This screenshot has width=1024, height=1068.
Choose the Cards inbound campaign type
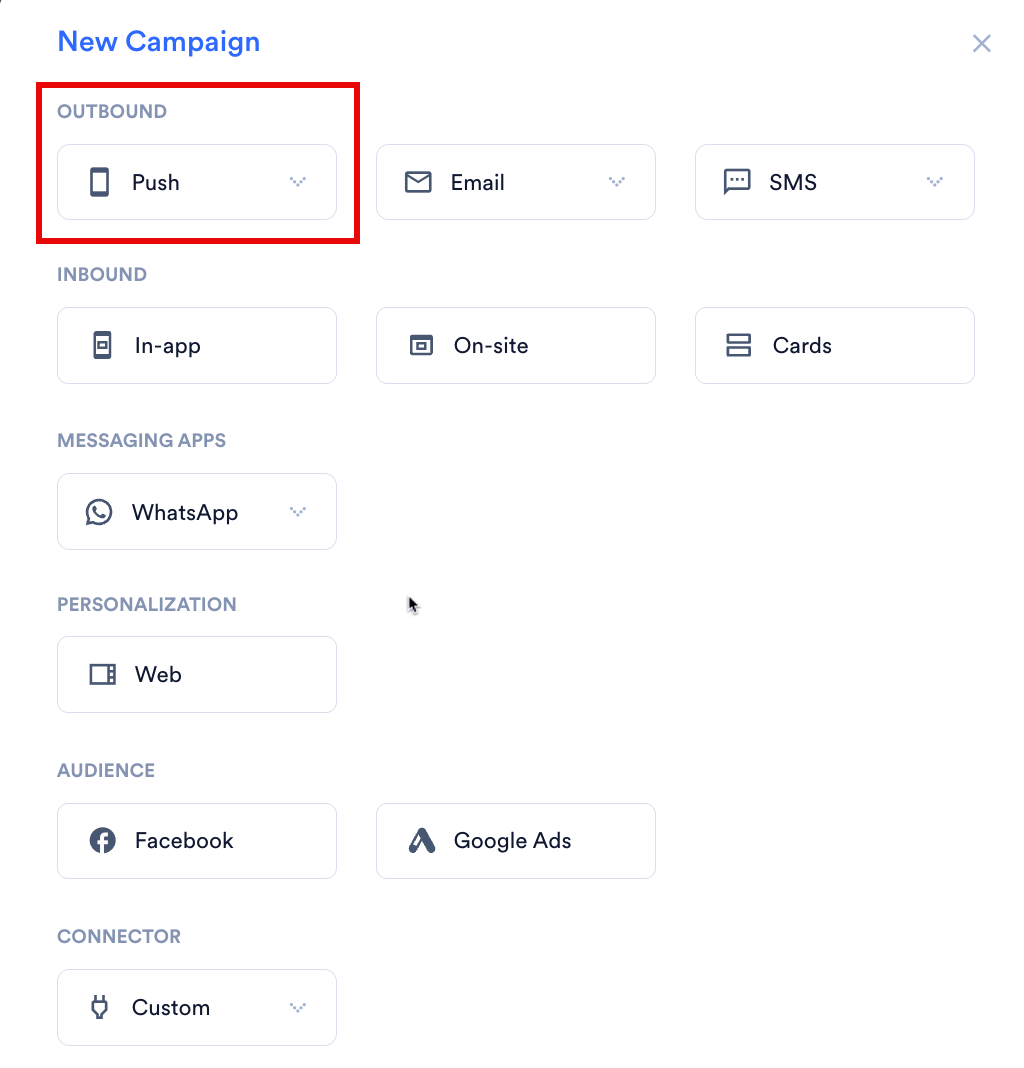click(835, 345)
